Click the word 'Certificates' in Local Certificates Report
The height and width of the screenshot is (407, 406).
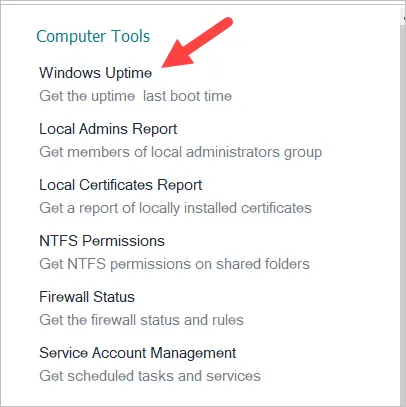pyautogui.click(x=118, y=185)
